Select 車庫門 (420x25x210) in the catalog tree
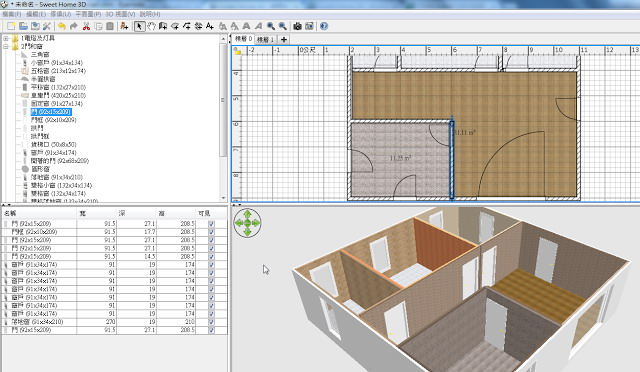 58,95
